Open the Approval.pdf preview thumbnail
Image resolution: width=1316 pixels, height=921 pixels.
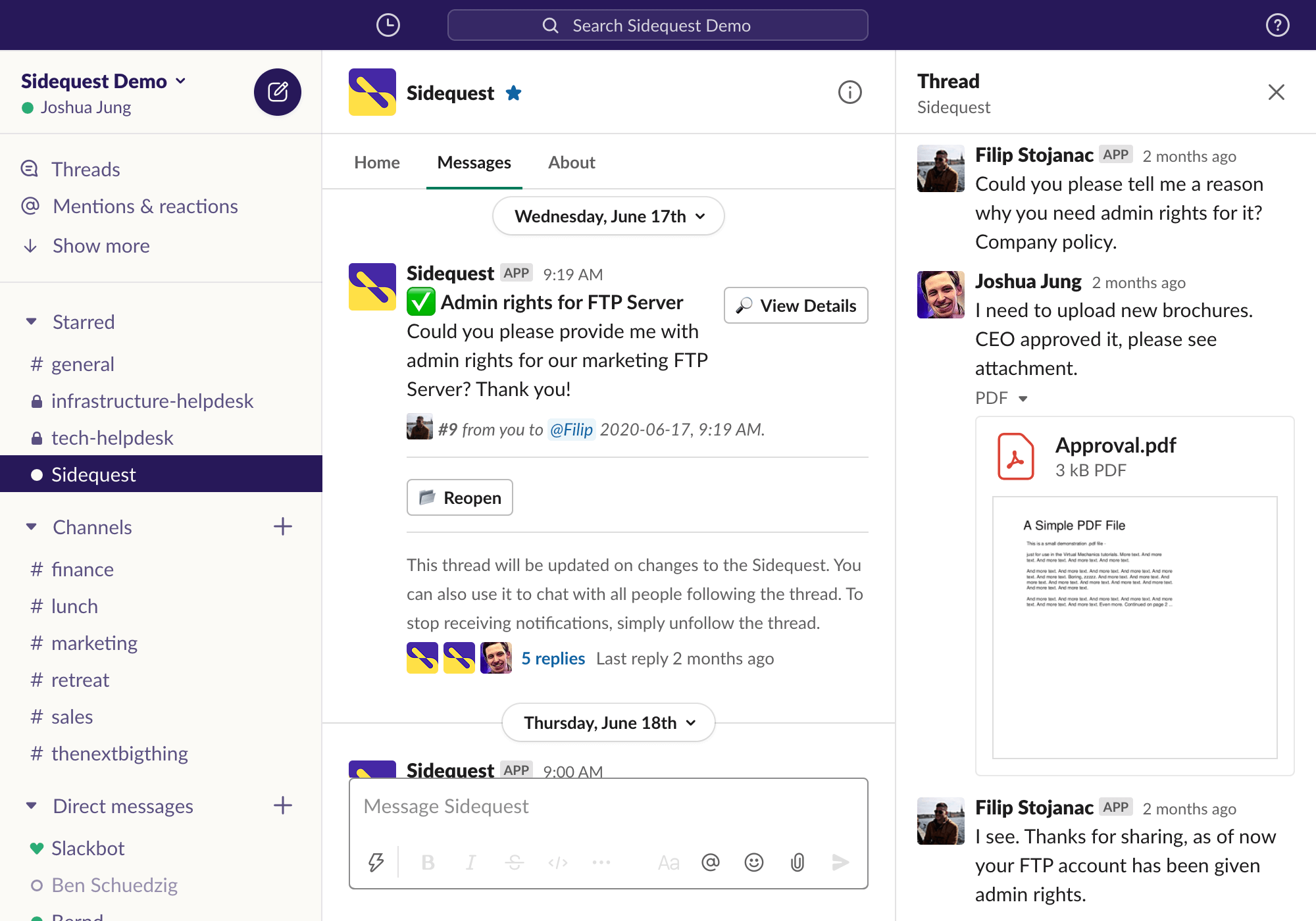click(1135, 628)
